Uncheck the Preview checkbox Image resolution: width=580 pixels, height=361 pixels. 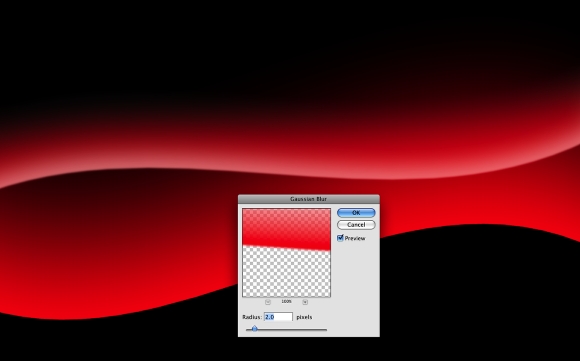click(x=340, y=238)
